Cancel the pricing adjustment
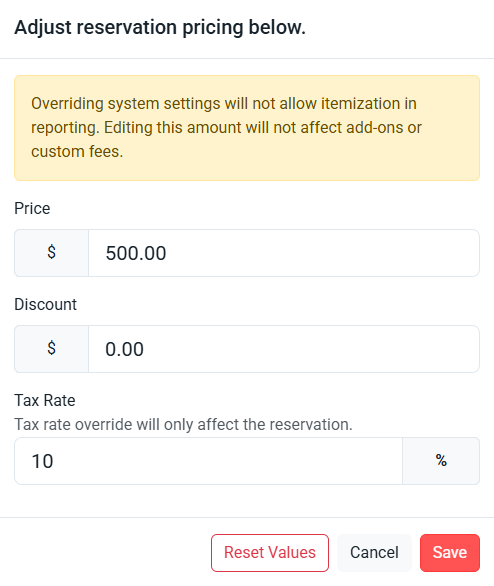The image size is (494, 586). (x=374, y=553)
